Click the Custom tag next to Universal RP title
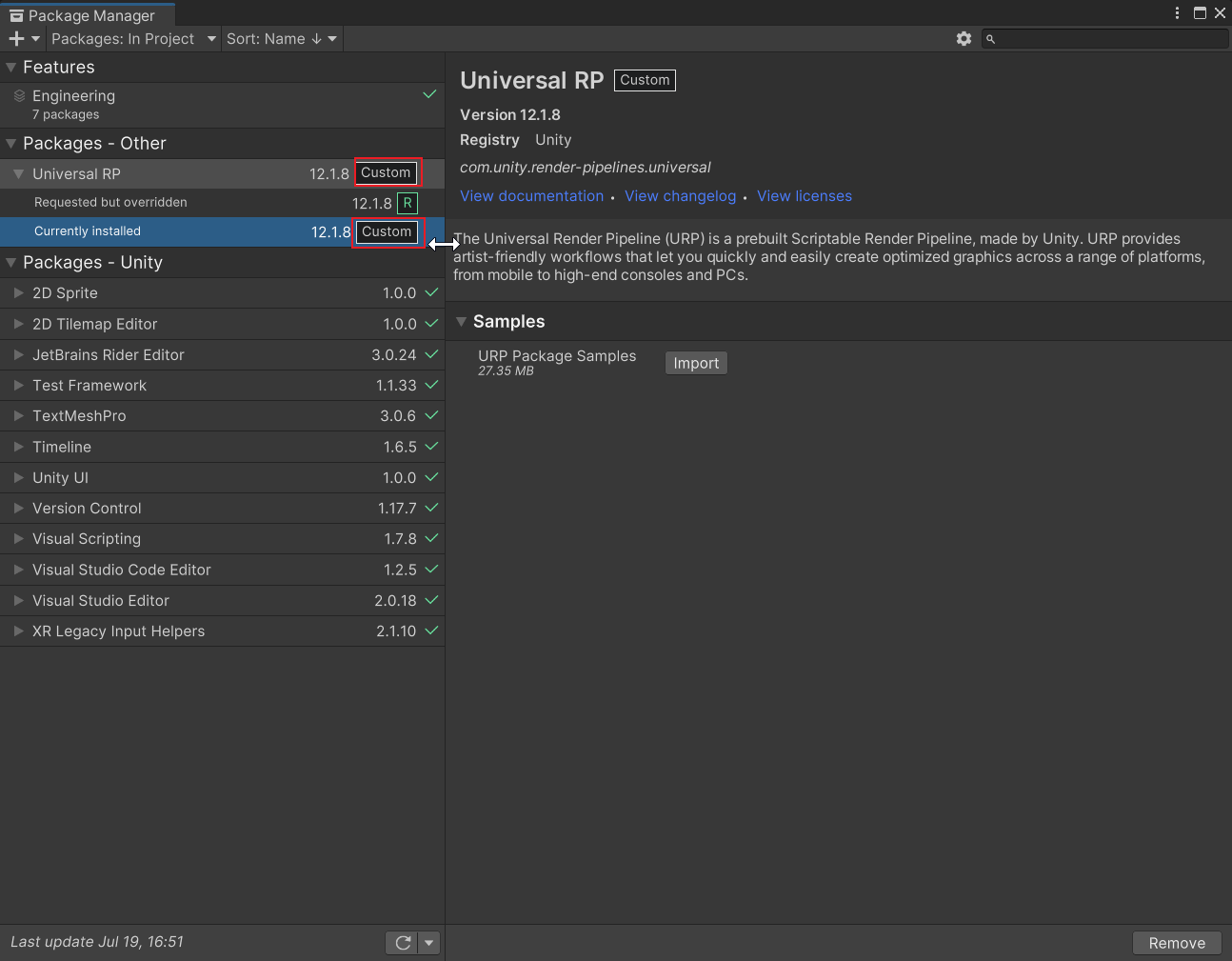The height and width of the screenshot is (961, 1232). pos(644,80)
